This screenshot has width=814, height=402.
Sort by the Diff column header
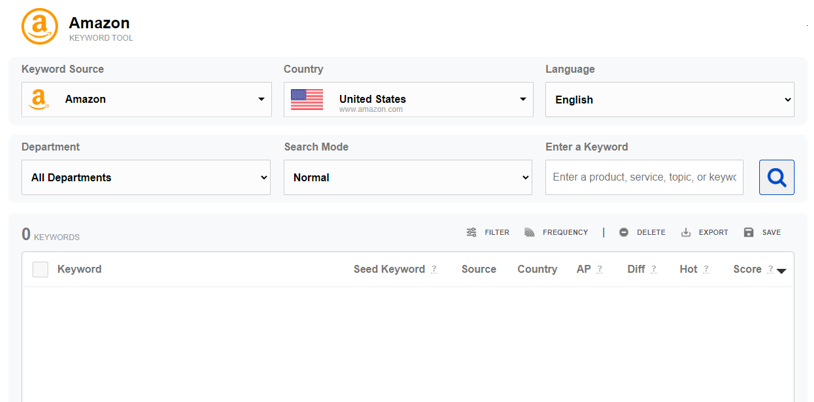point(636,269)
